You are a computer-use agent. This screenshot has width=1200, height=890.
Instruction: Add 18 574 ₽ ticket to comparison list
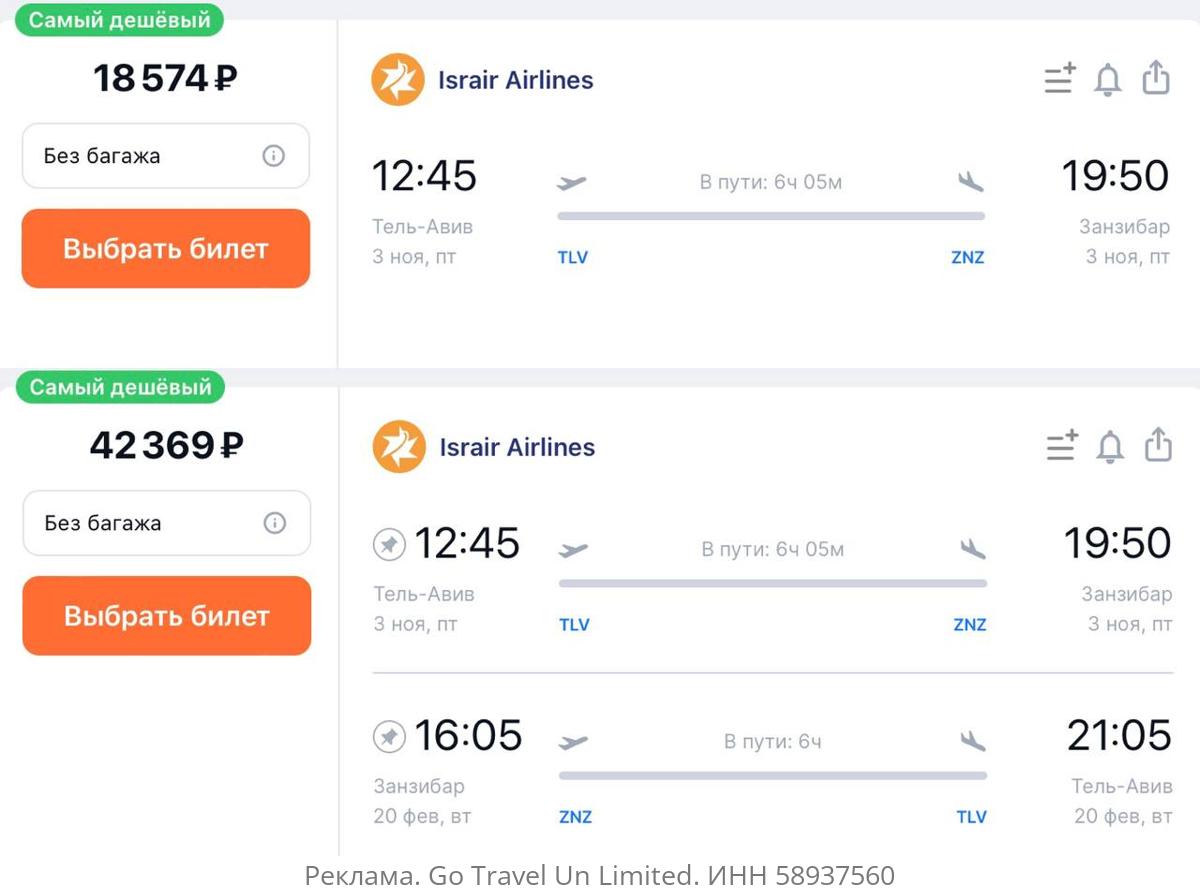coord(1060,79)
